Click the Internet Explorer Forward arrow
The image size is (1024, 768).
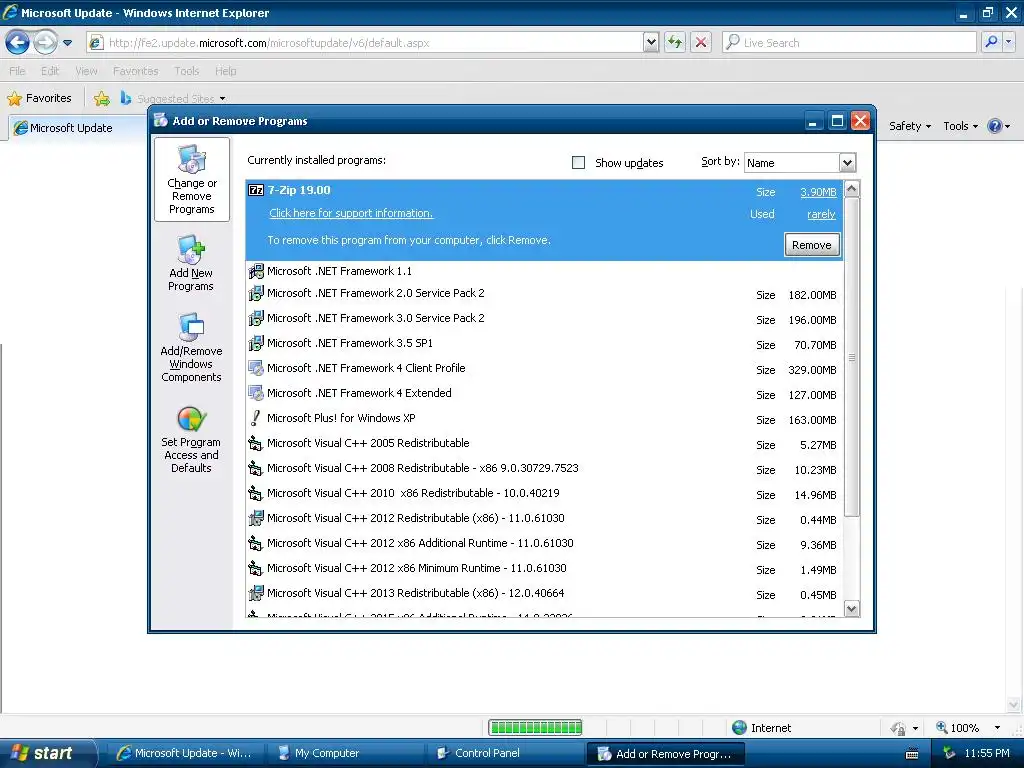coord(45,43)
